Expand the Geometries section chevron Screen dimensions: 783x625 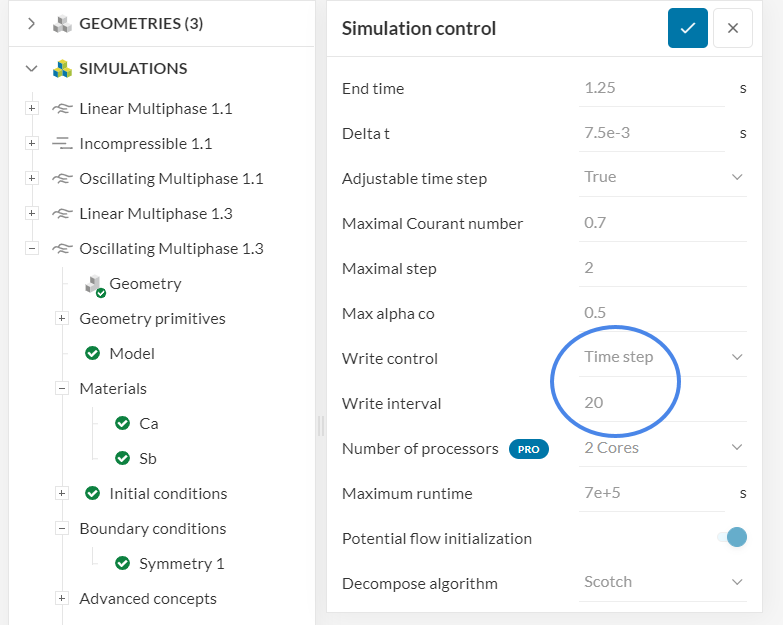[31, 23]
